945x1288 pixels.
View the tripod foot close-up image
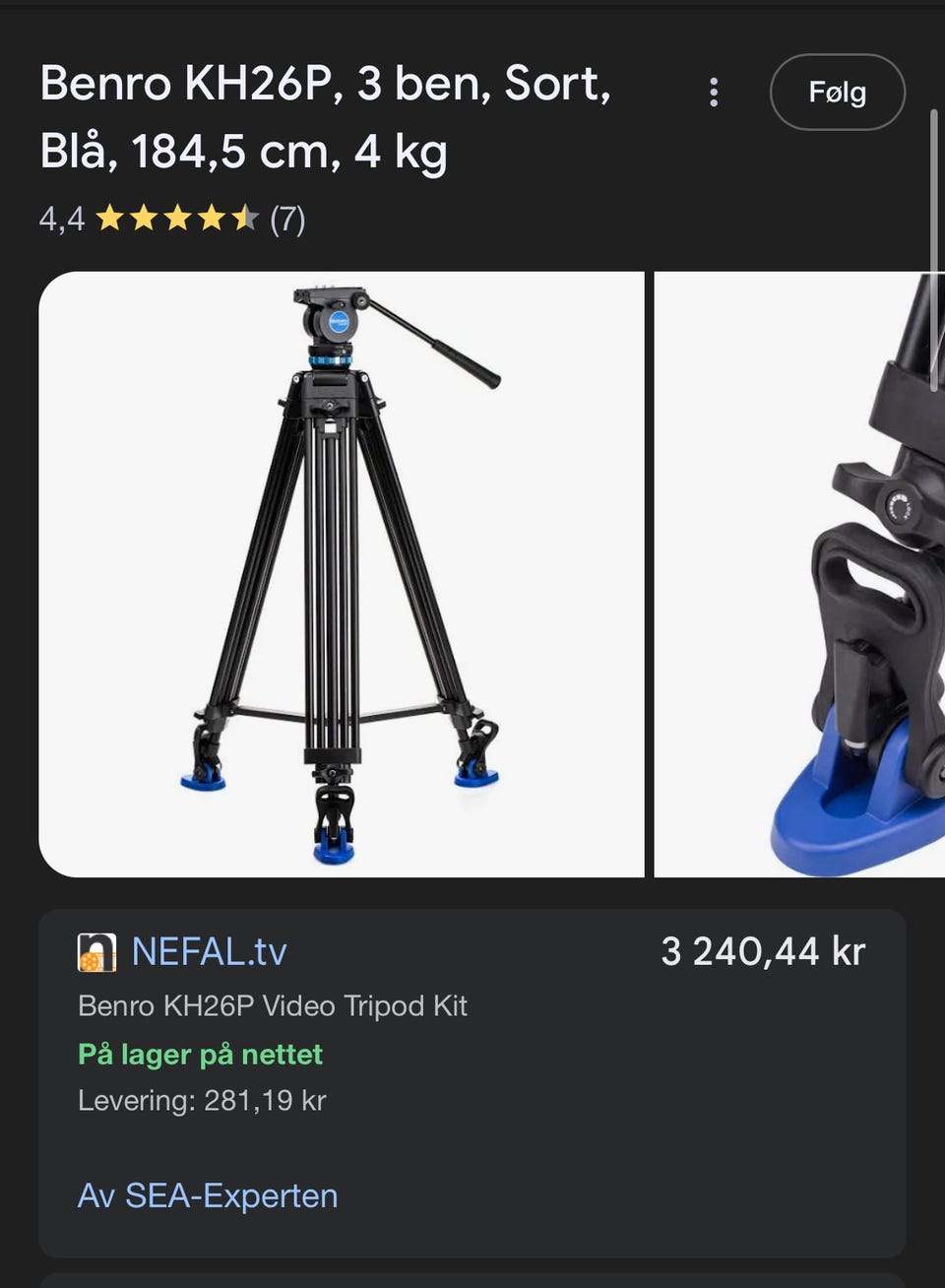coord(799,574)
